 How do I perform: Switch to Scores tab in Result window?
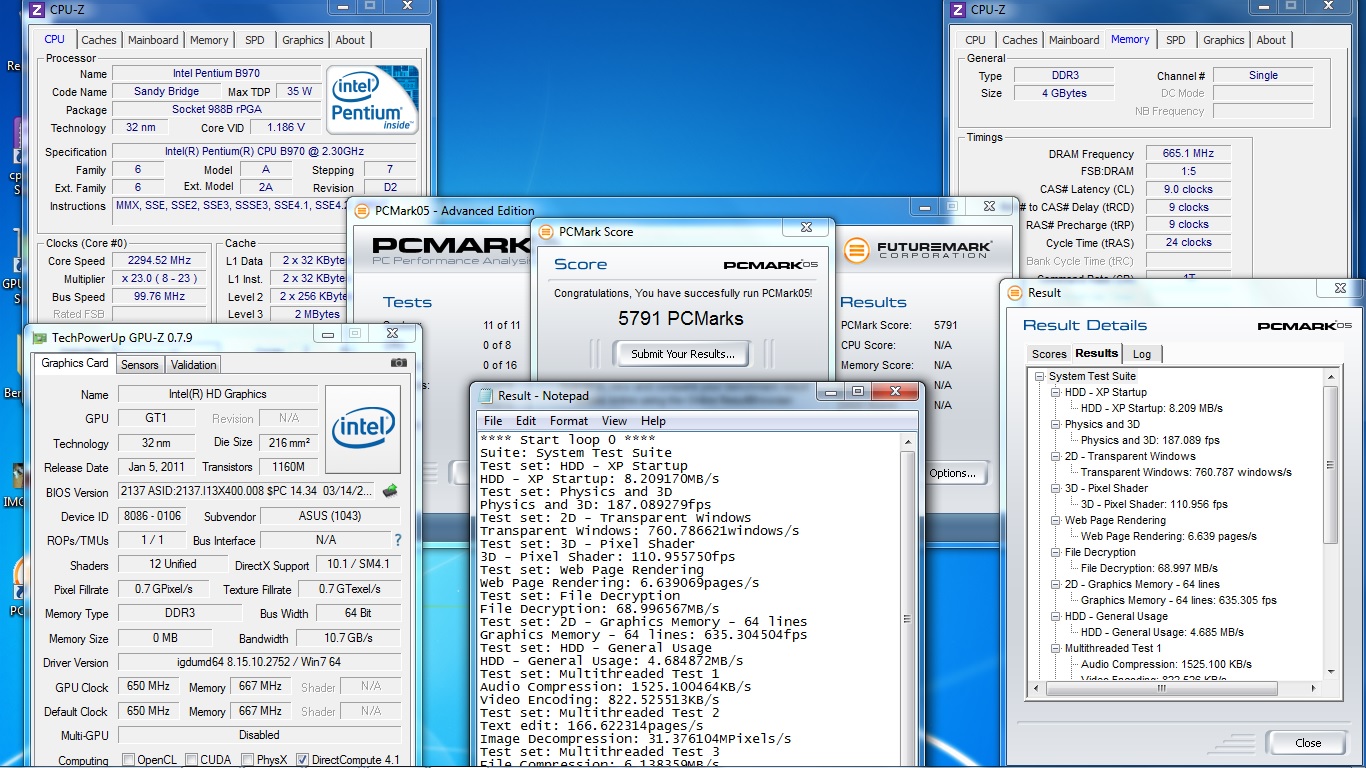[x=1049, y=354]
